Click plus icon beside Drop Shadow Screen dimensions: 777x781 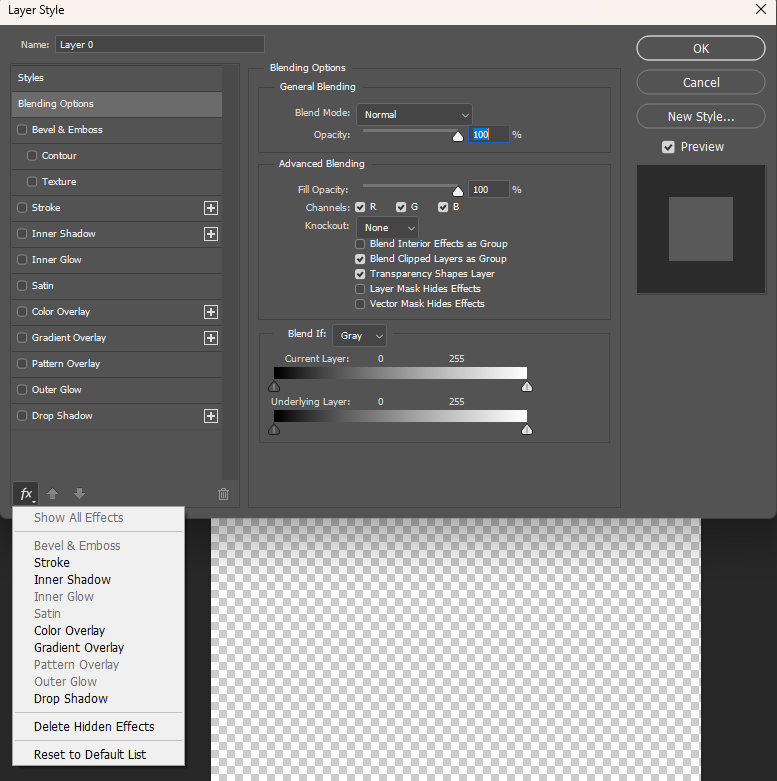coord(211,416)
